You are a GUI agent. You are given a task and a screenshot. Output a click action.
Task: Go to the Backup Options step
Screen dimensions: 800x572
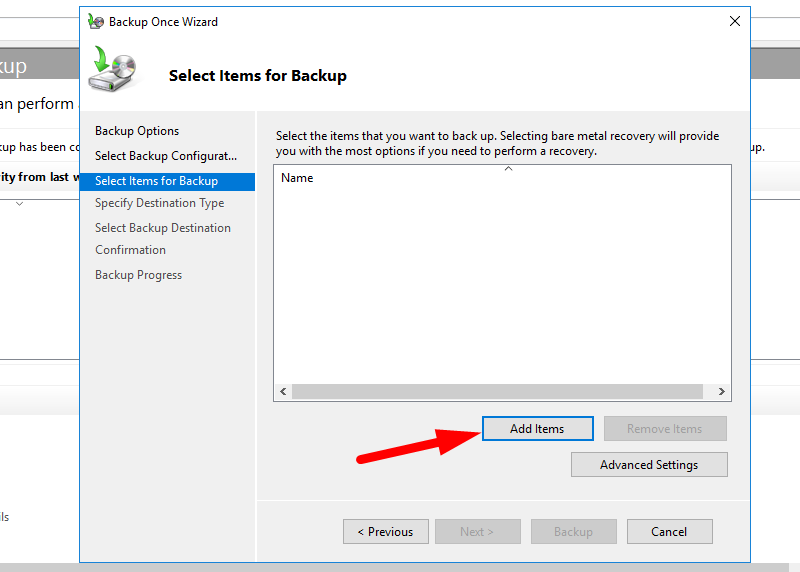137,131
